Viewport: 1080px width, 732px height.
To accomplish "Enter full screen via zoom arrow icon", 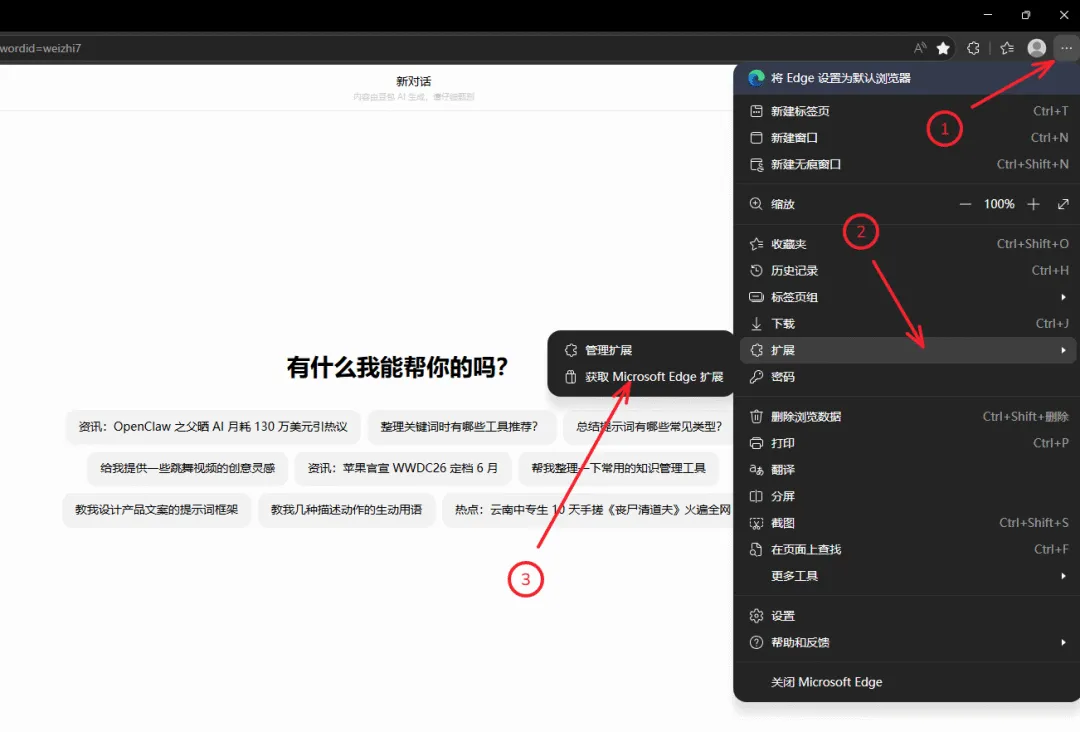I will coord(1063,205).
